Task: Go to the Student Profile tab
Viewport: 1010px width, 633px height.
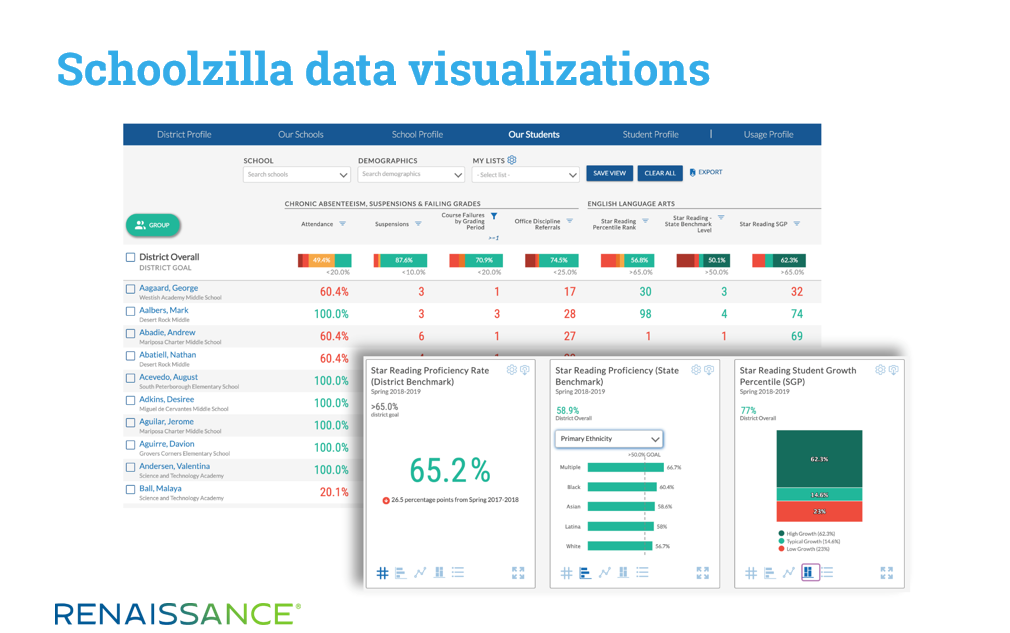Action: click(x=651, y=135)
